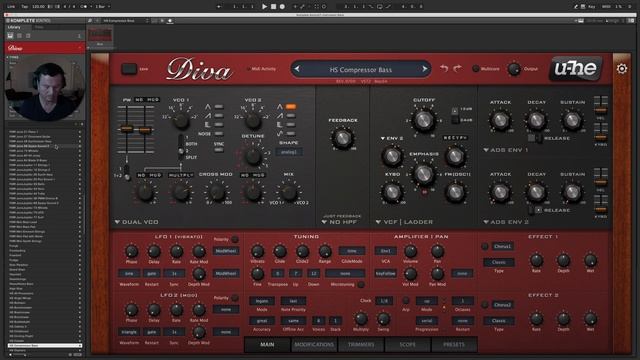Expand the DUAL VCO module menu
This screenshot has height=360, width=640.
136,222
